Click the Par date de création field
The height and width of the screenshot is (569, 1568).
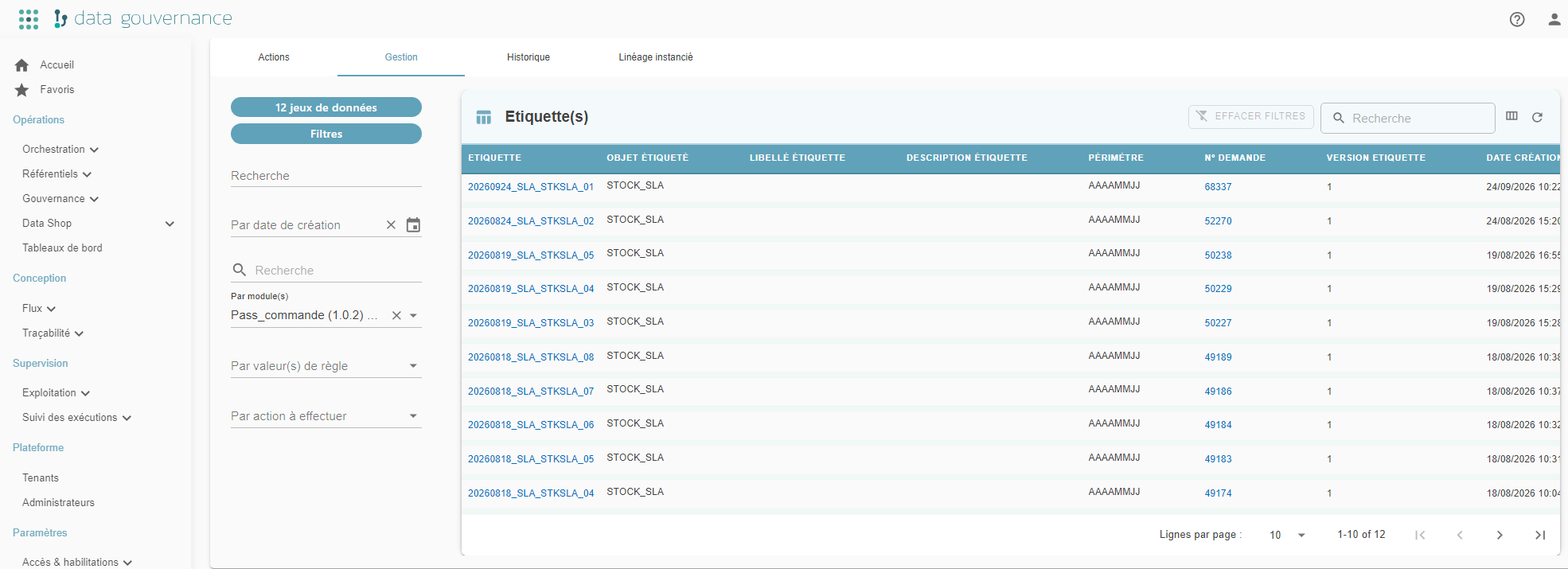click(305, 225)
